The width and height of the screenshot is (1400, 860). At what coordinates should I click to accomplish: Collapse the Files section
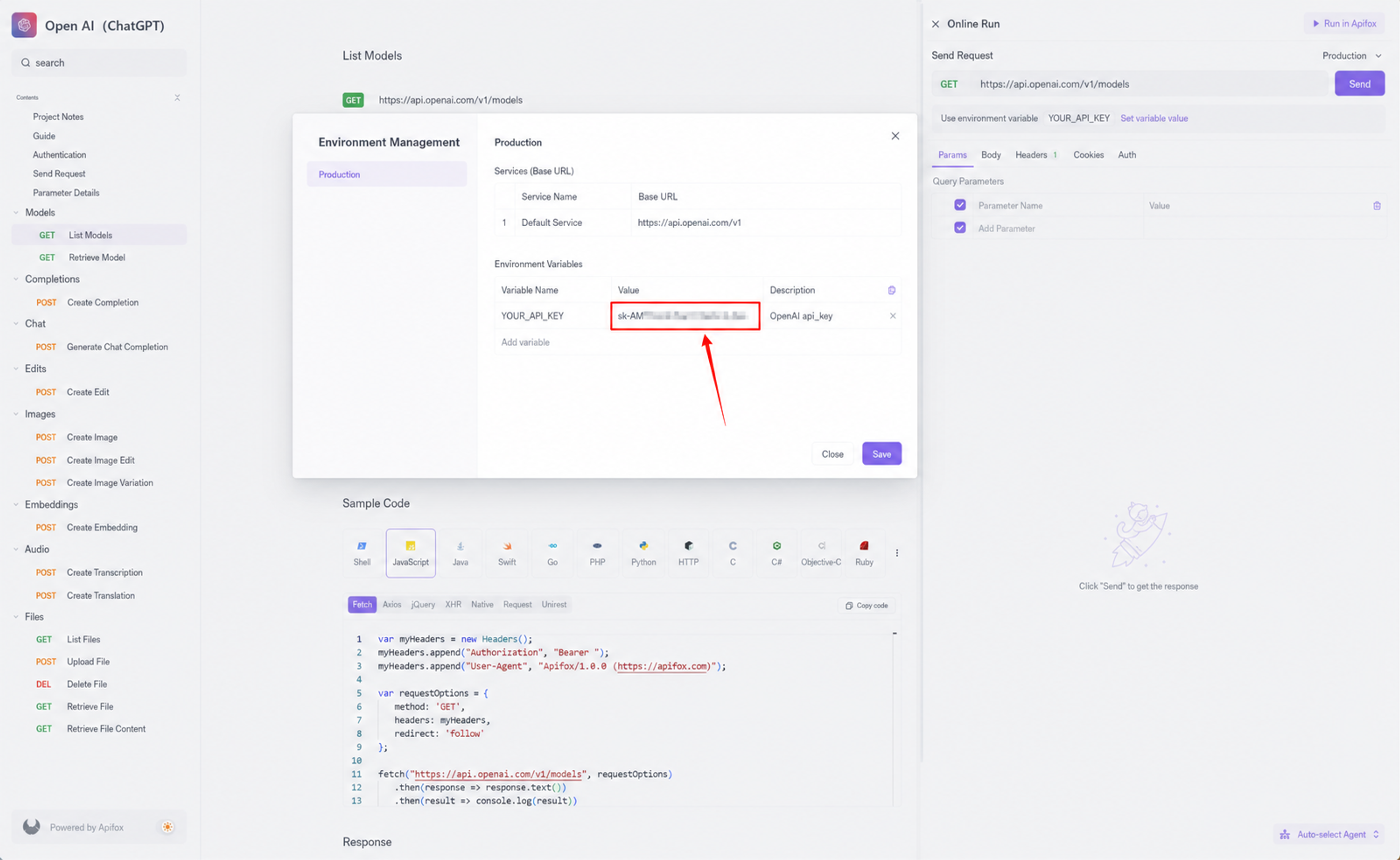coord(16,617)
